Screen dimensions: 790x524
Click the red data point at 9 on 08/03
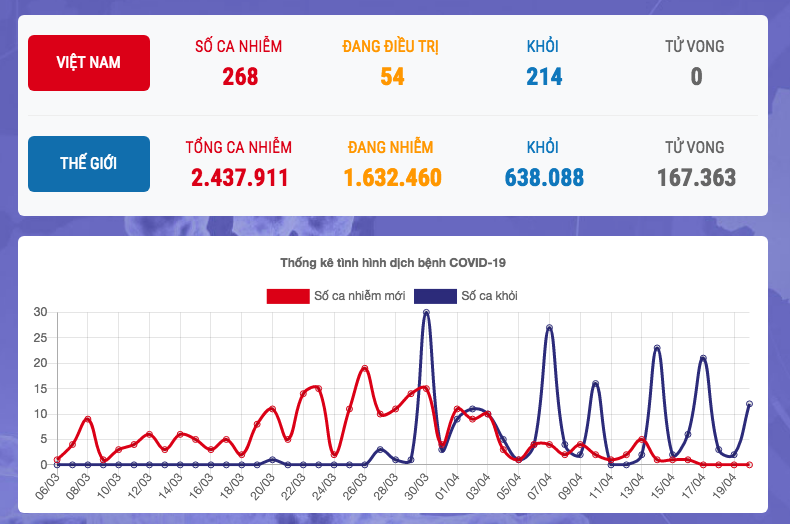pos(88,419)
